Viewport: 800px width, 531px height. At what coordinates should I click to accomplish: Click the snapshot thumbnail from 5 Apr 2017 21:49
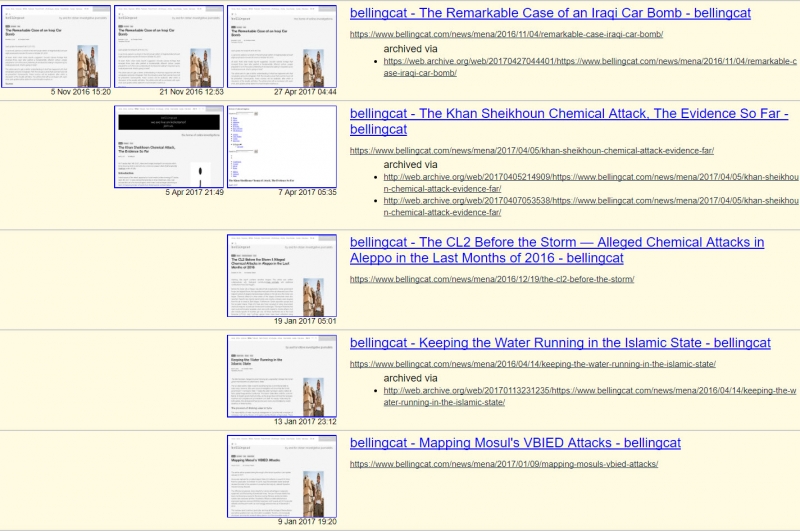[169, 146]
